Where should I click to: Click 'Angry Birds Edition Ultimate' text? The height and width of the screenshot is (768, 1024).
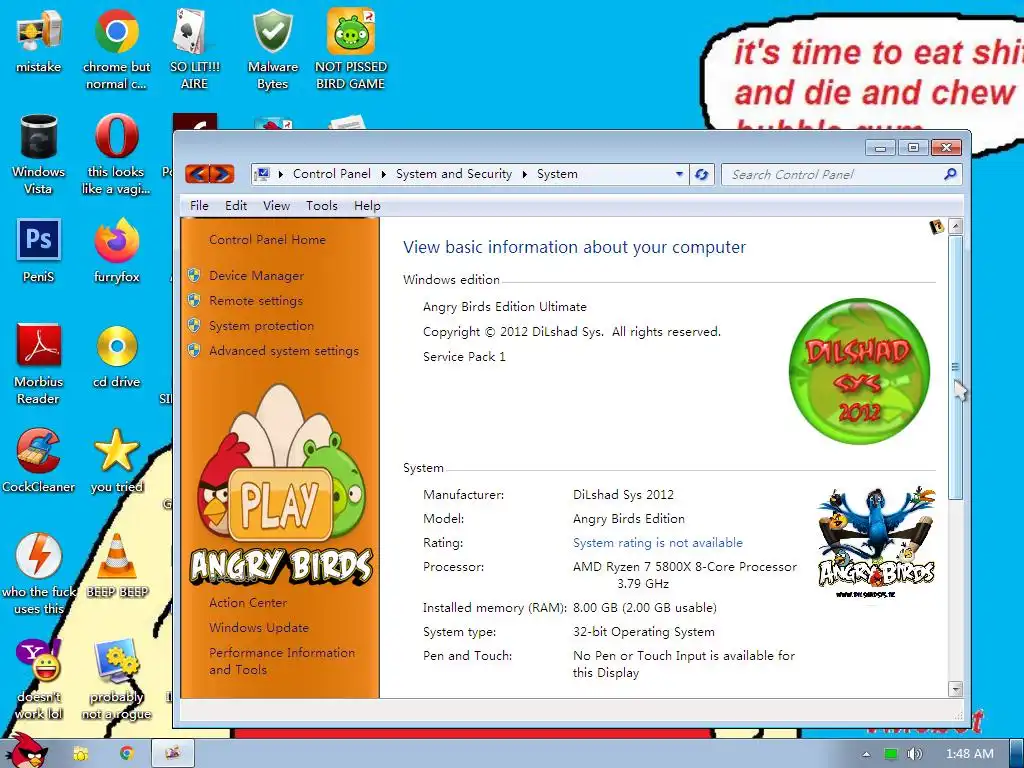(x=504, y=307)
